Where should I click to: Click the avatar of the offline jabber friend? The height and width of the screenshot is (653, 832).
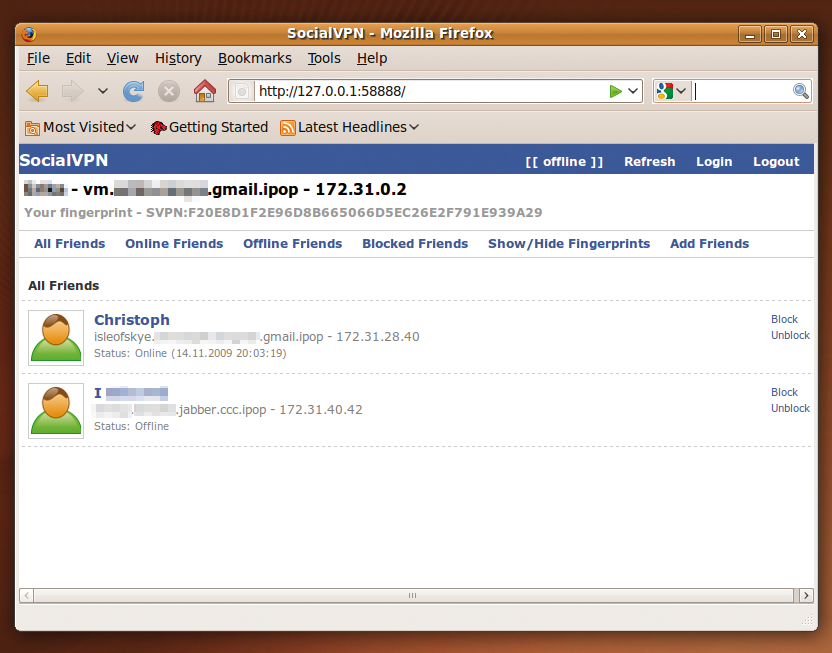pos(56,411)
